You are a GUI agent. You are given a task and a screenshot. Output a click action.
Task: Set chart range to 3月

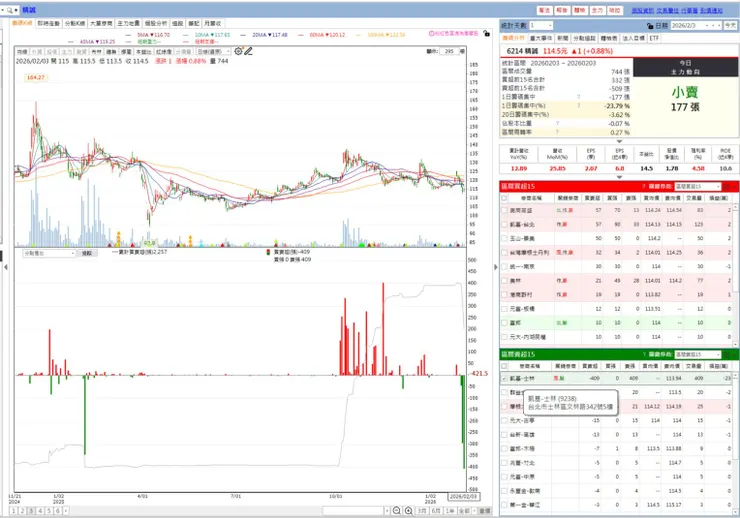point(422,511)
